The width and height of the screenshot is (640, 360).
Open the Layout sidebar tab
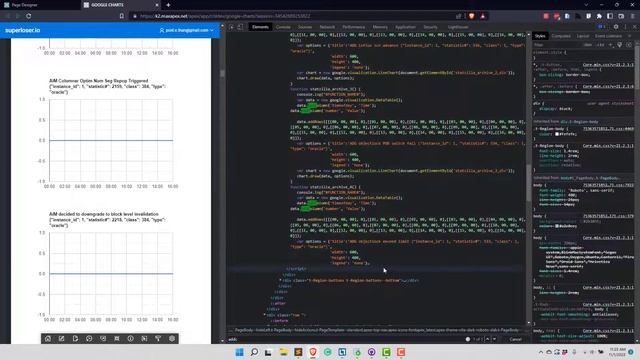click(x=583, y=36)
